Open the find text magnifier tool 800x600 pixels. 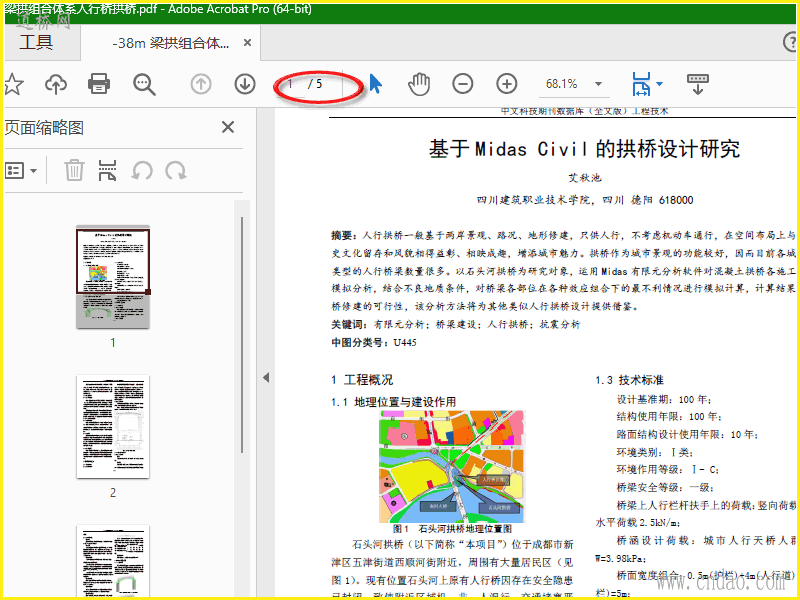pos(144,85)
